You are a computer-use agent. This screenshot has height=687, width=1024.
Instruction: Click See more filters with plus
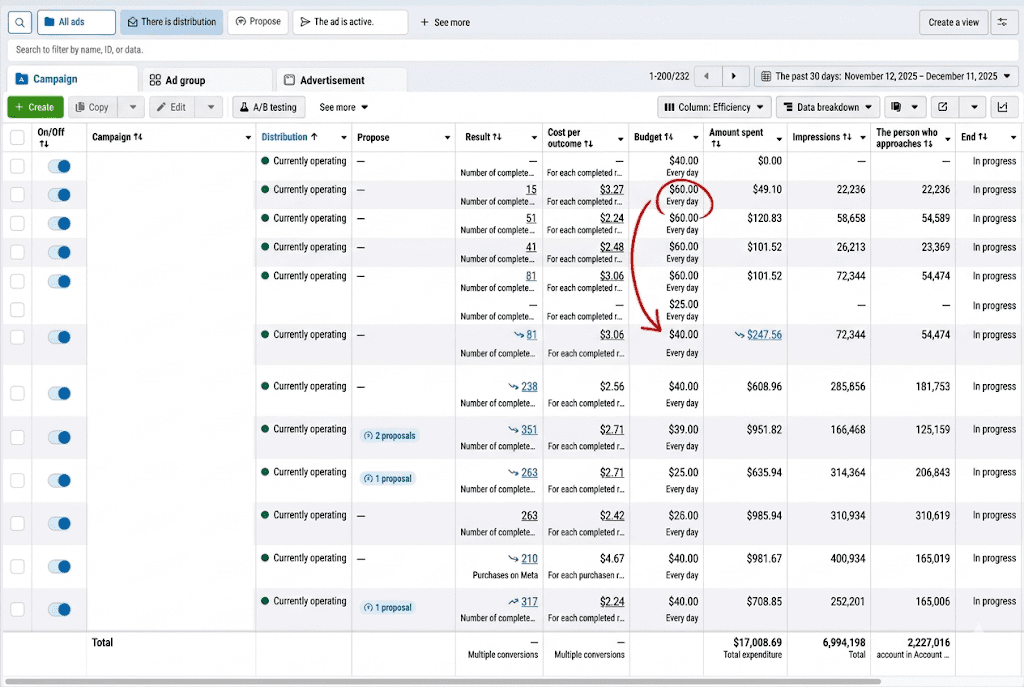445,22
